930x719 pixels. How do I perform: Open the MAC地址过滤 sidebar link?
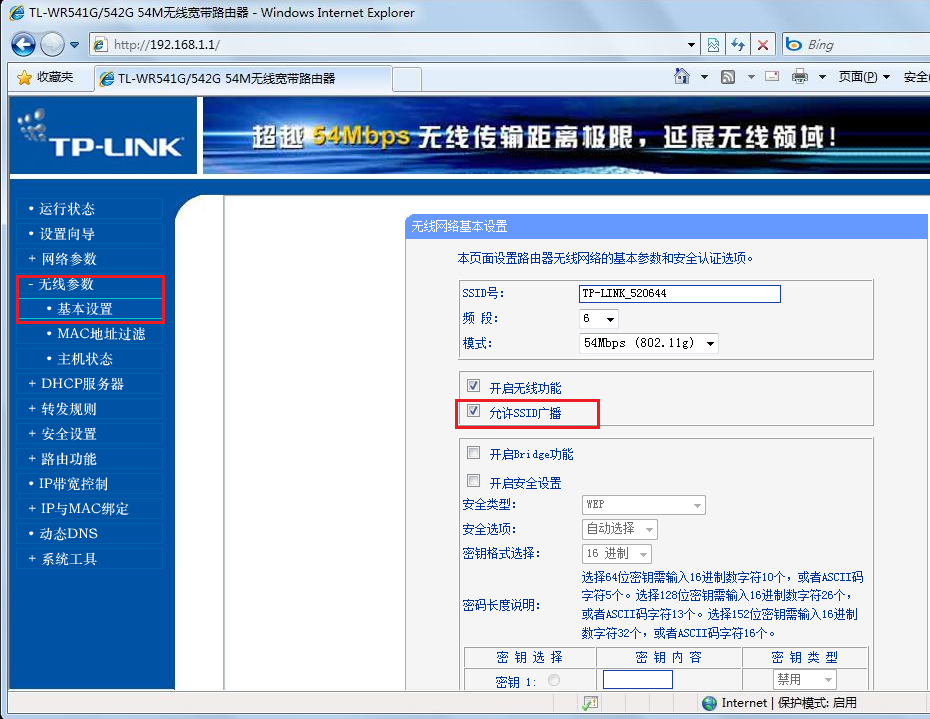(x=100, y=334)
